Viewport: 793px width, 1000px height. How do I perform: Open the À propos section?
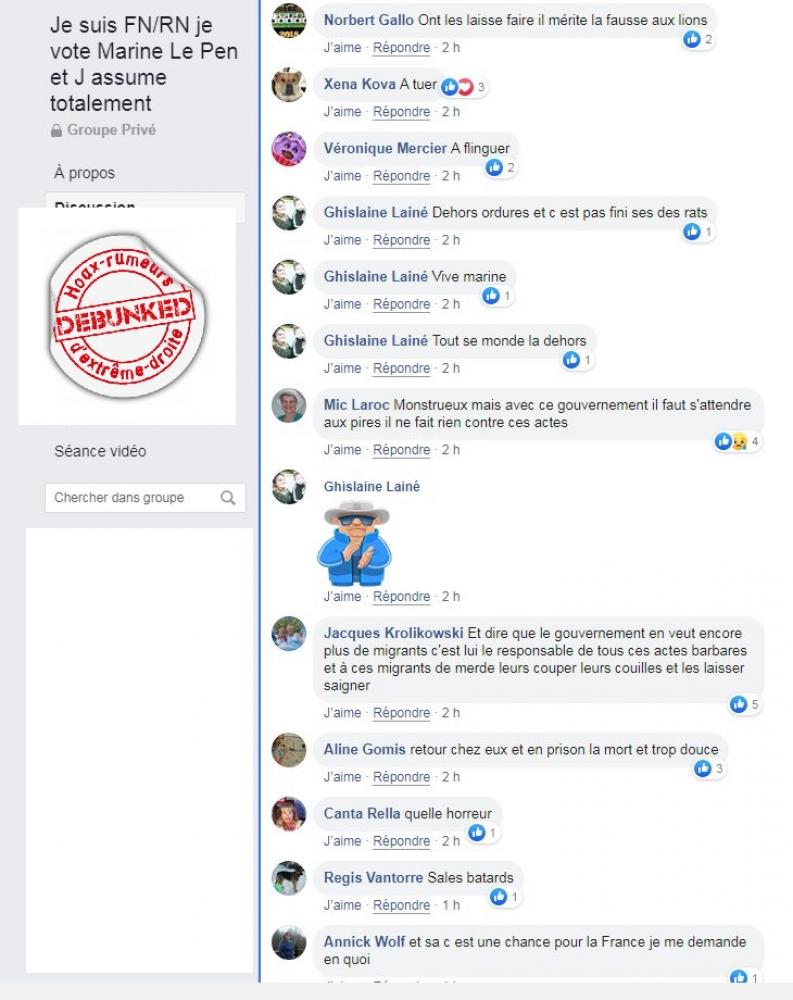tap(85, 173)
